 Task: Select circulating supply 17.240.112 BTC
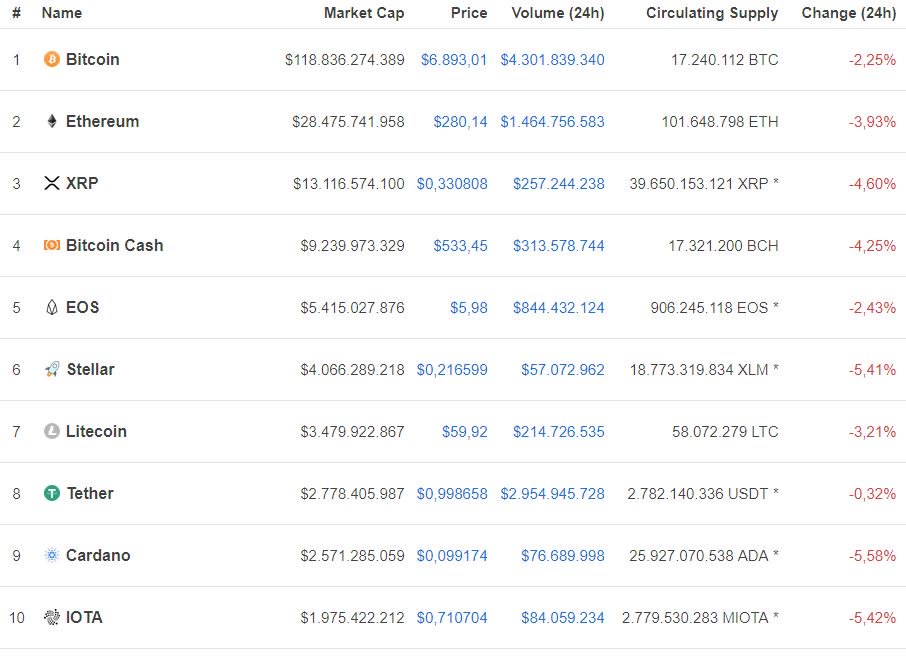tap(725, 60)
